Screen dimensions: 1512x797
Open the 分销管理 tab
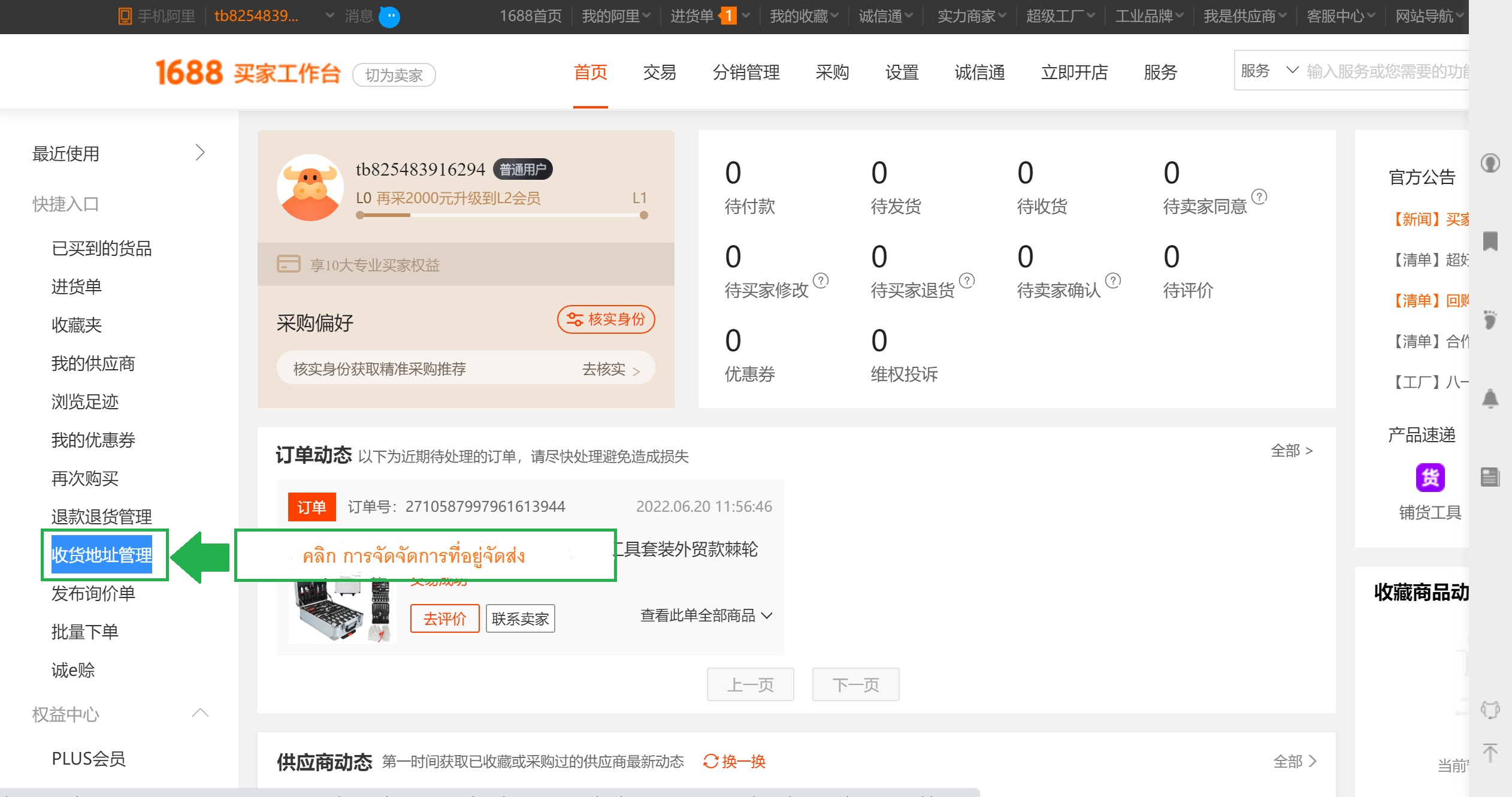pos(746,72)
